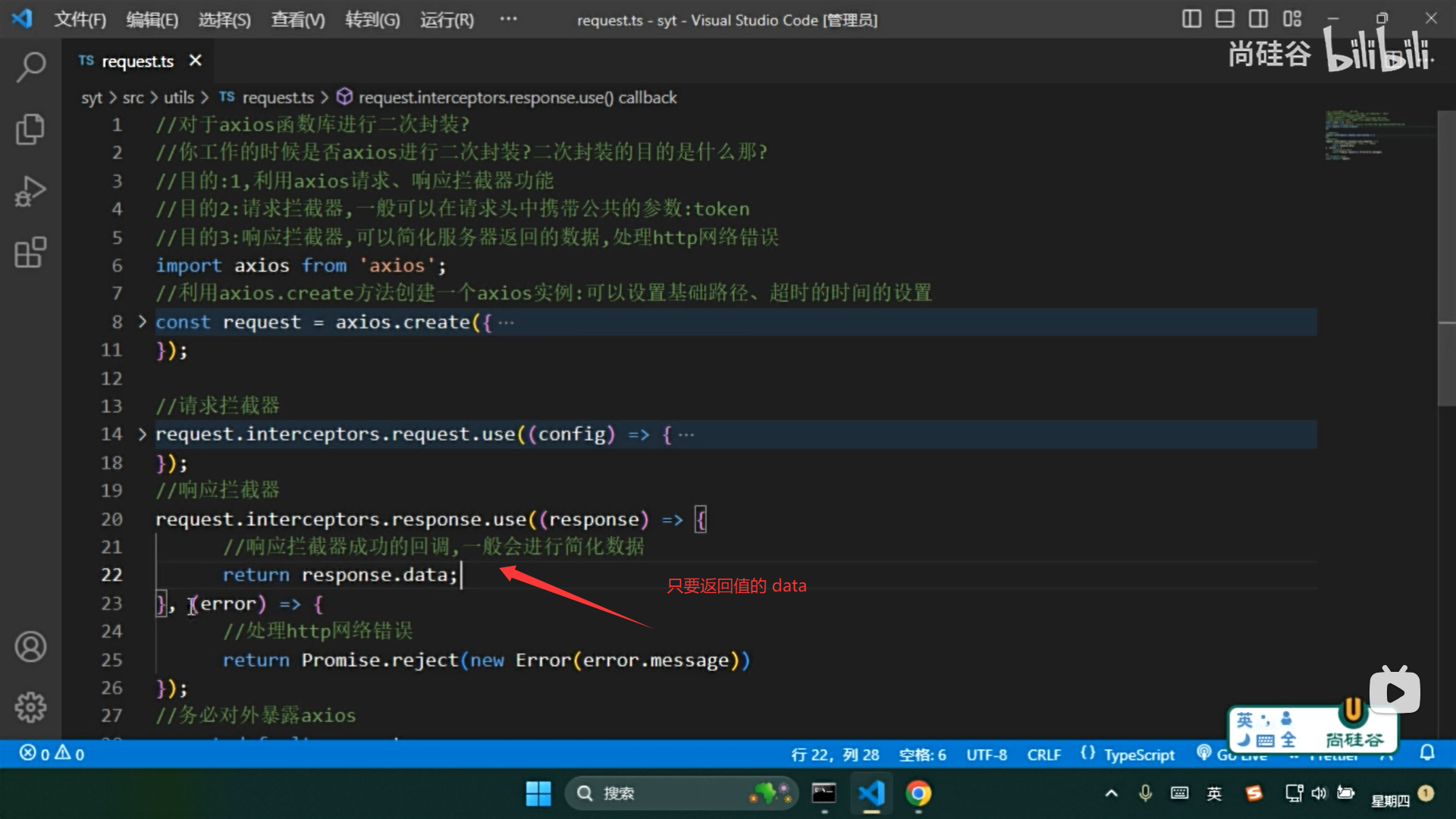Open the Manage gear icon
The width and height of the screenshot is (1456, 819).
(x=30, y=707)
